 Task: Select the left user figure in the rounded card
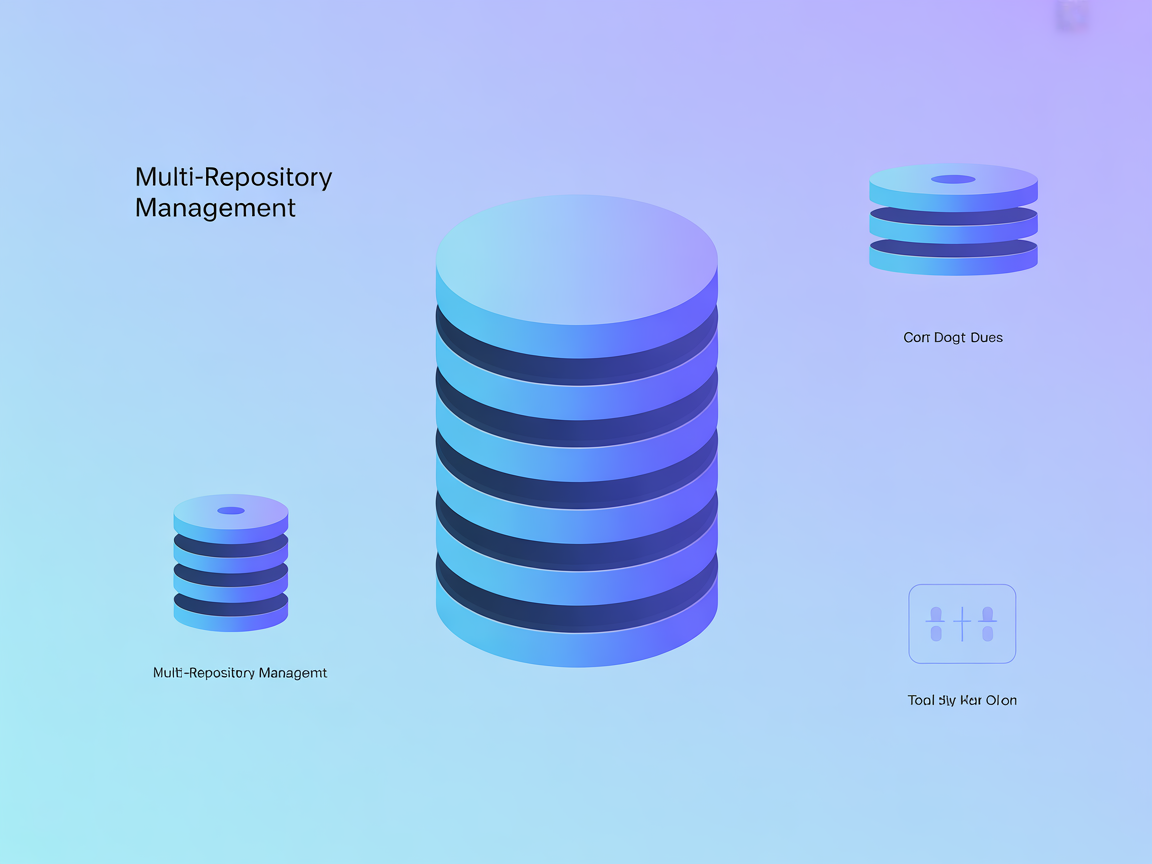click(x=934, y=625)
